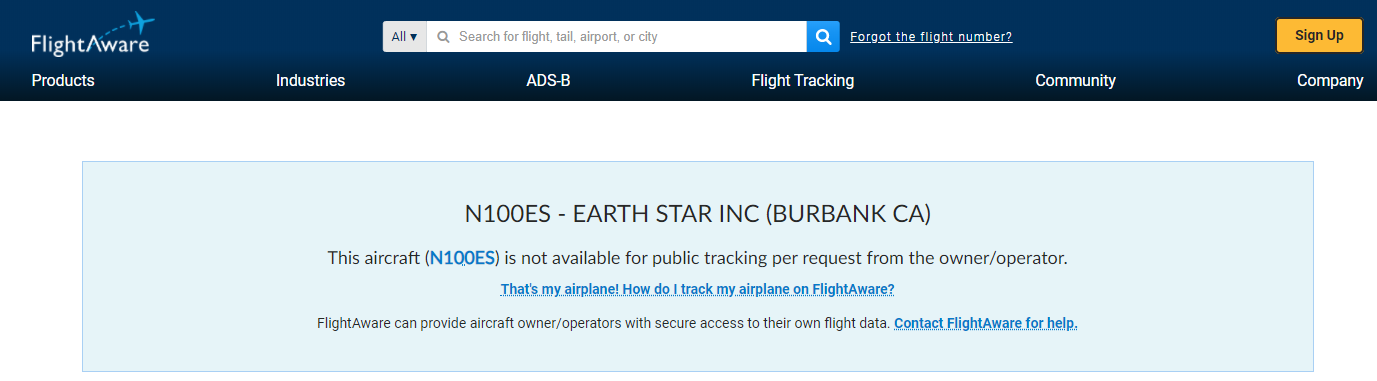Click the blue magnifier search button
The height and width of the screenshot is (381, 1377).
pyautogui.click(x=823, y=37)
